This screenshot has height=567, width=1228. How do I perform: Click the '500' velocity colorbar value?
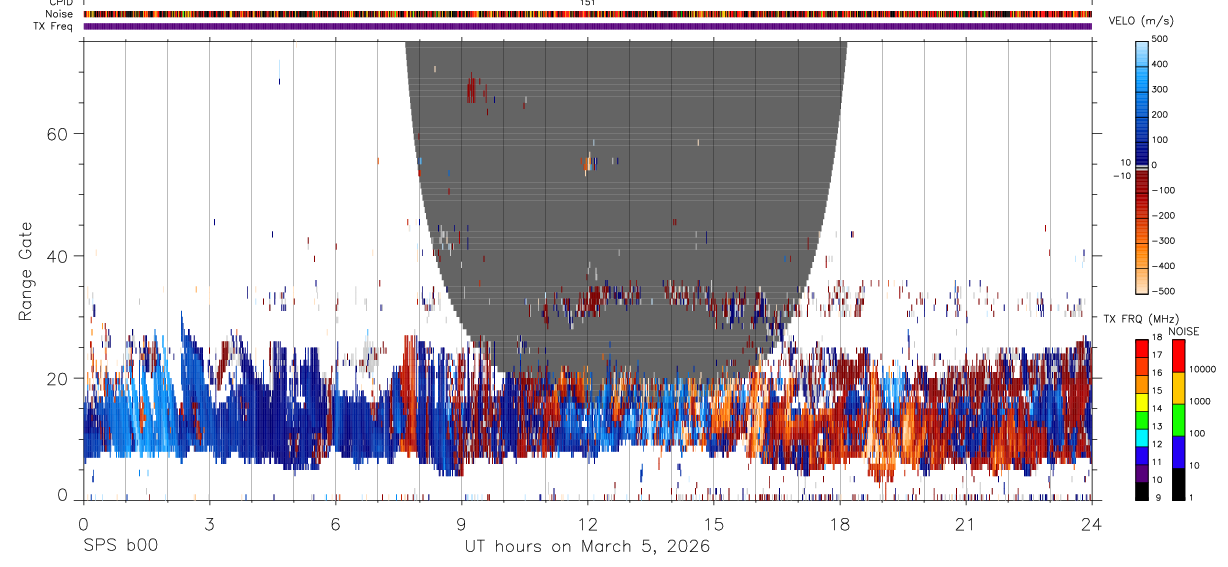tap(1160, 39)
